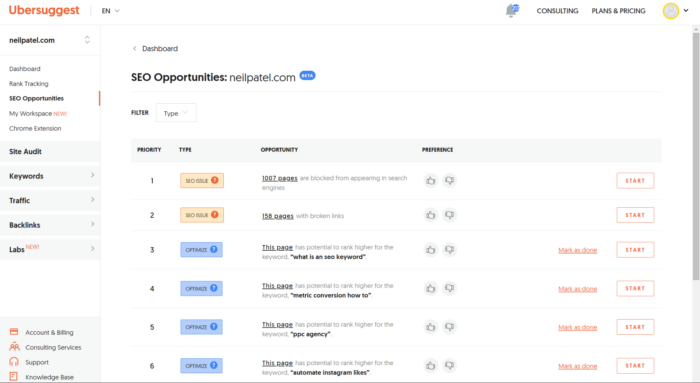Open the neilpatel.com project switcher
Image resolution: width=700 pixels, height=383 pixels.
[x=50, y=40]
